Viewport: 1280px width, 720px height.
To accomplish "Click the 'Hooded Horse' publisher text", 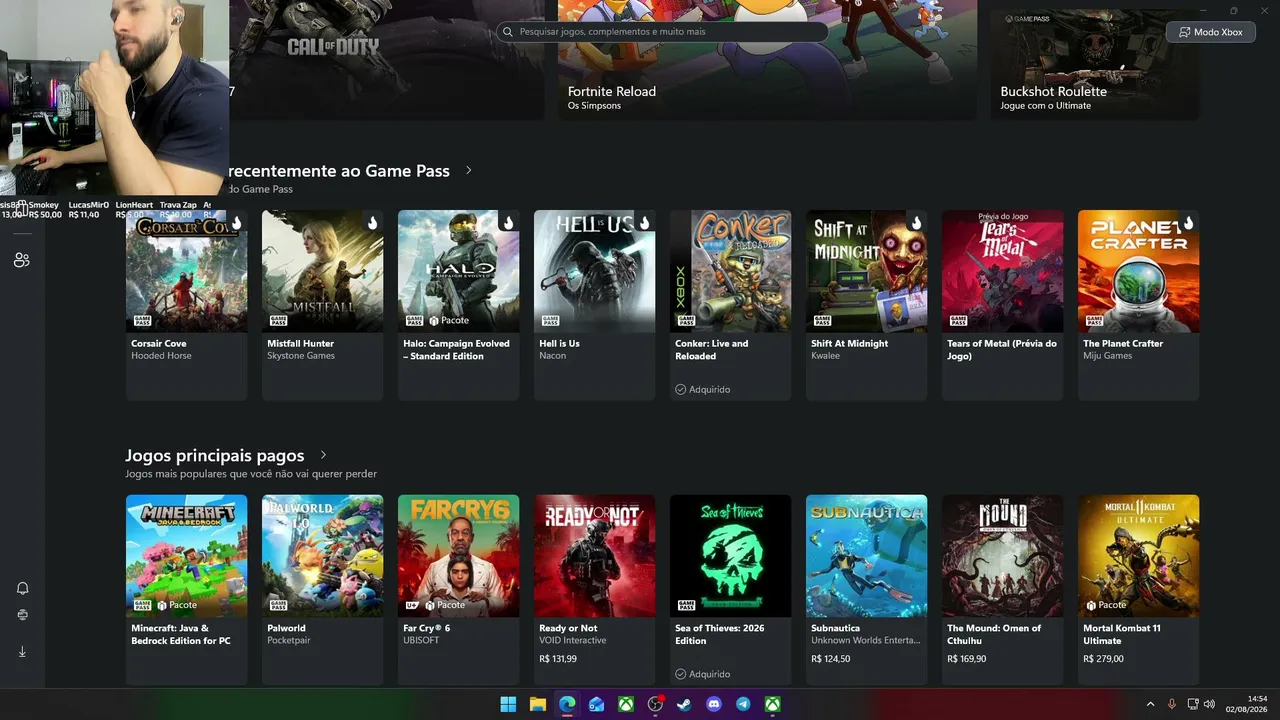I will [161, 356].
